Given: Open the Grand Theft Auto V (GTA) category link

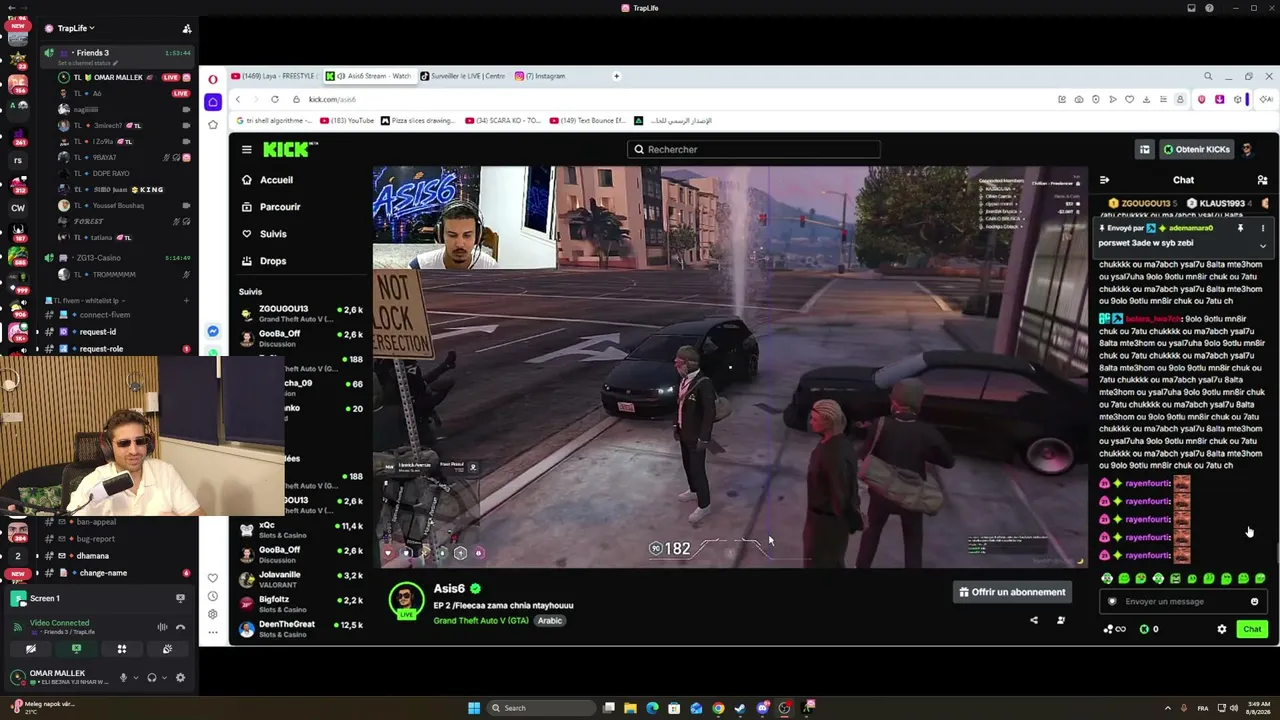Looking at the screenshot, I should [481, 621].
